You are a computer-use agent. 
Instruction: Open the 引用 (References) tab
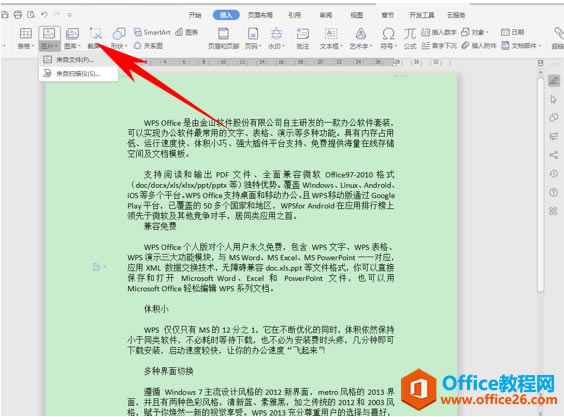coord(294,15)
